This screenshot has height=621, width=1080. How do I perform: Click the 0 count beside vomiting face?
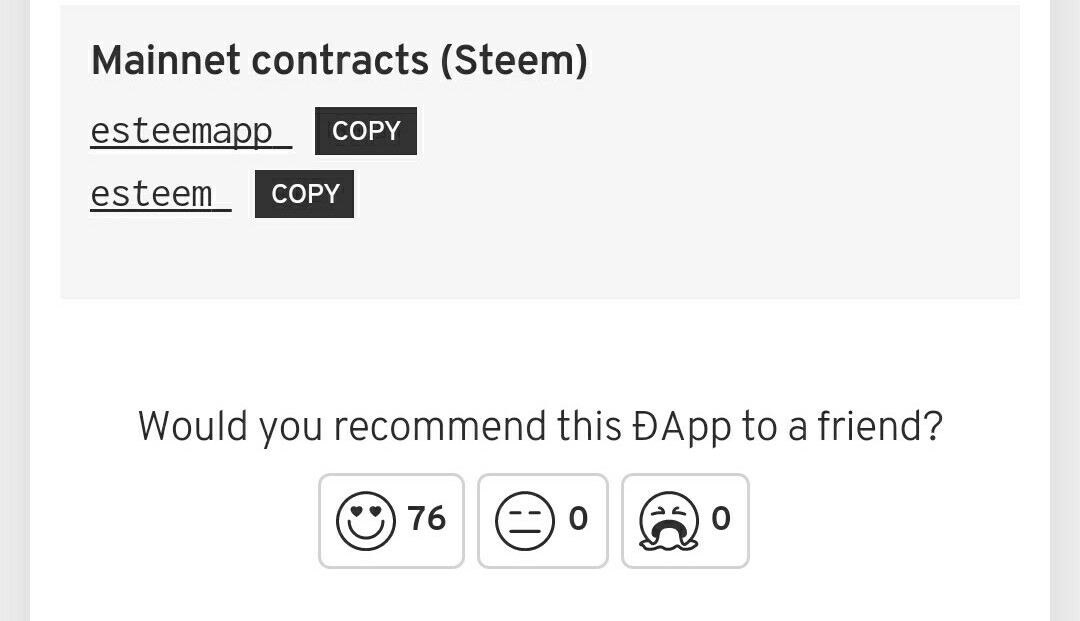tap(721, 519)
